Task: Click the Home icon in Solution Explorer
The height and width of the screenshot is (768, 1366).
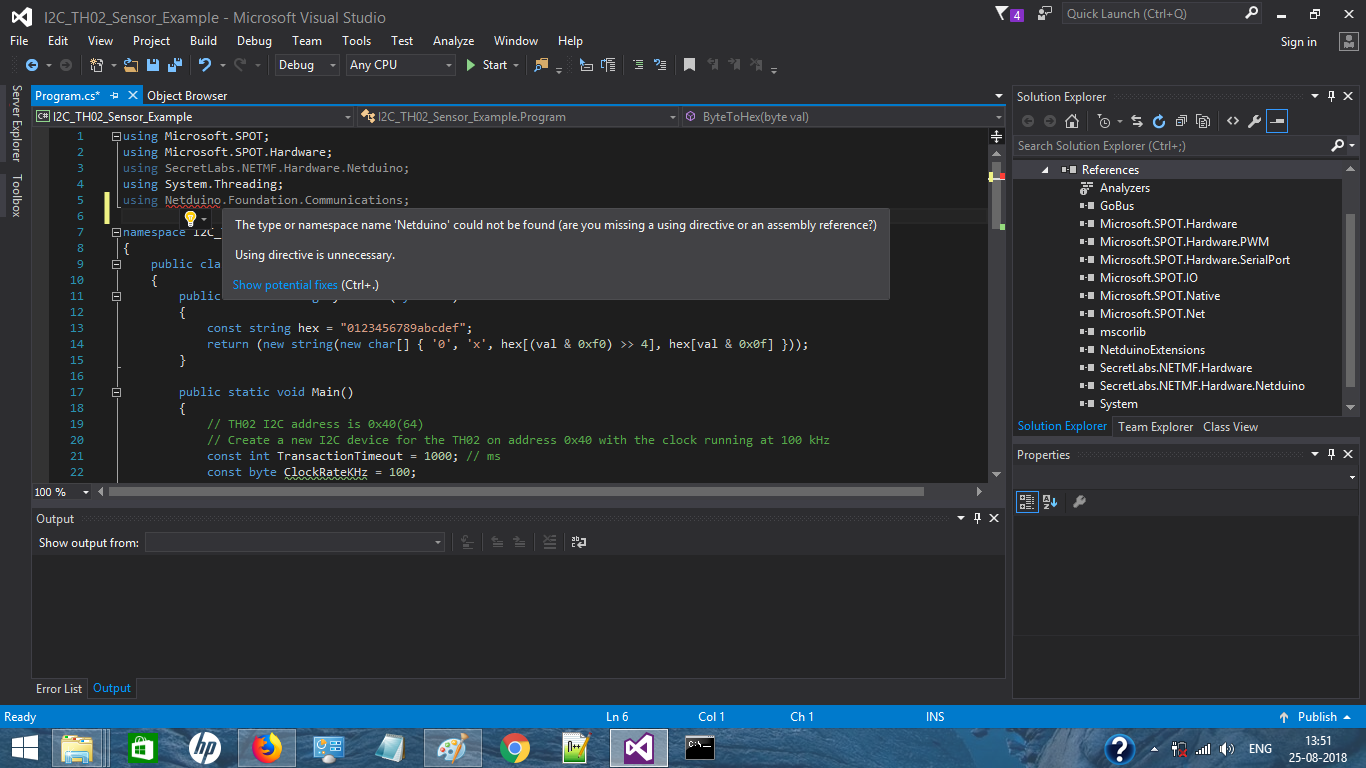Action: [x=1072, y=121]
